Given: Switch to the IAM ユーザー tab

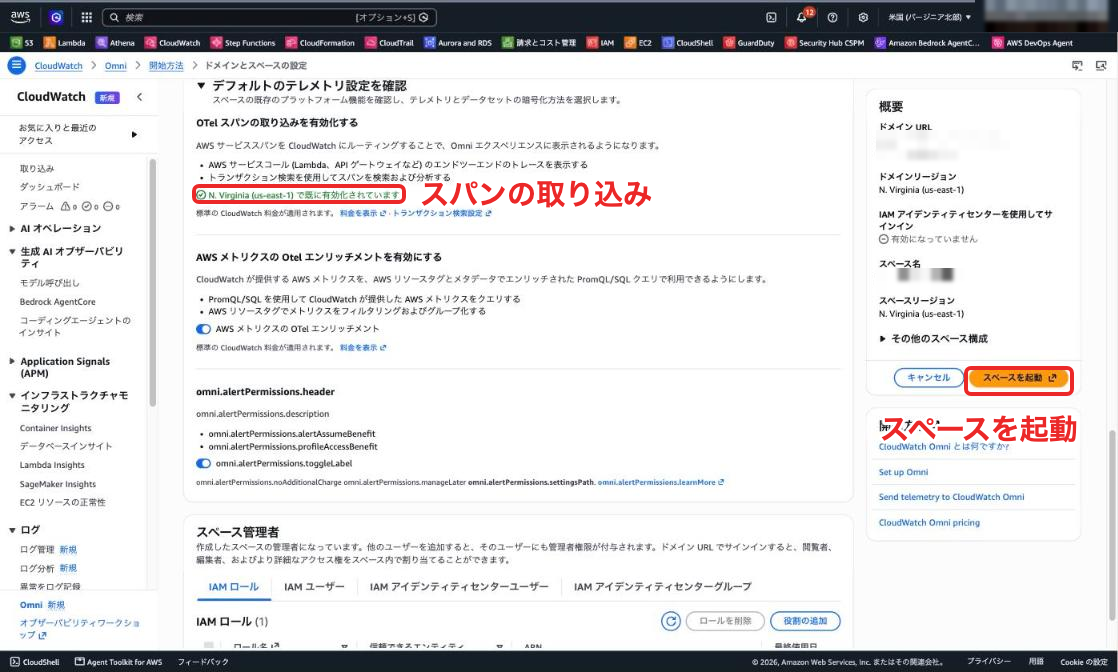Looking at the screenshot, I should coord(314,586).
